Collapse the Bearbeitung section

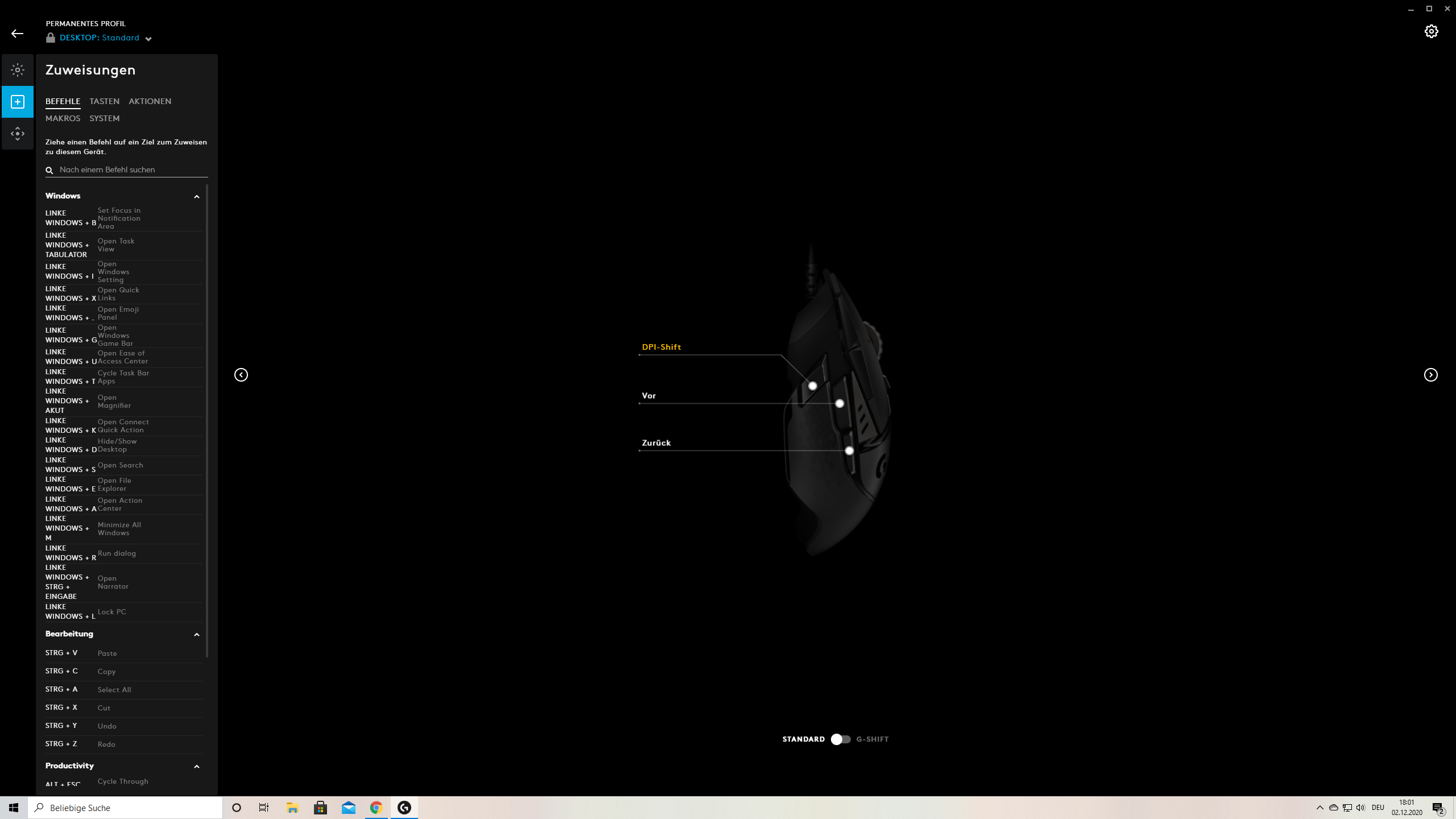[x=197, y=634]
